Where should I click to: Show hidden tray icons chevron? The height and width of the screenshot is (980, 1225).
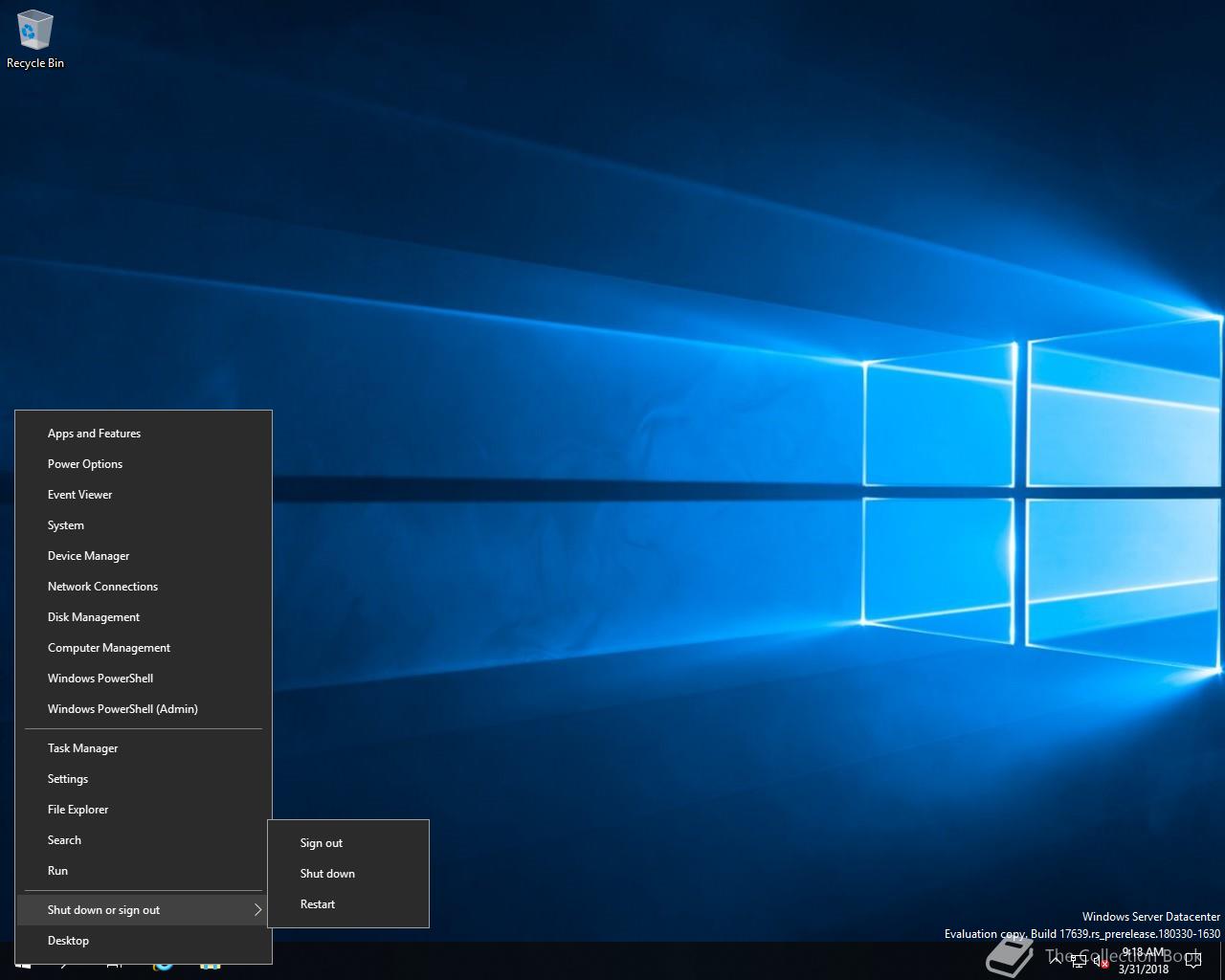pyautogui.click(x=1056, y=961)
